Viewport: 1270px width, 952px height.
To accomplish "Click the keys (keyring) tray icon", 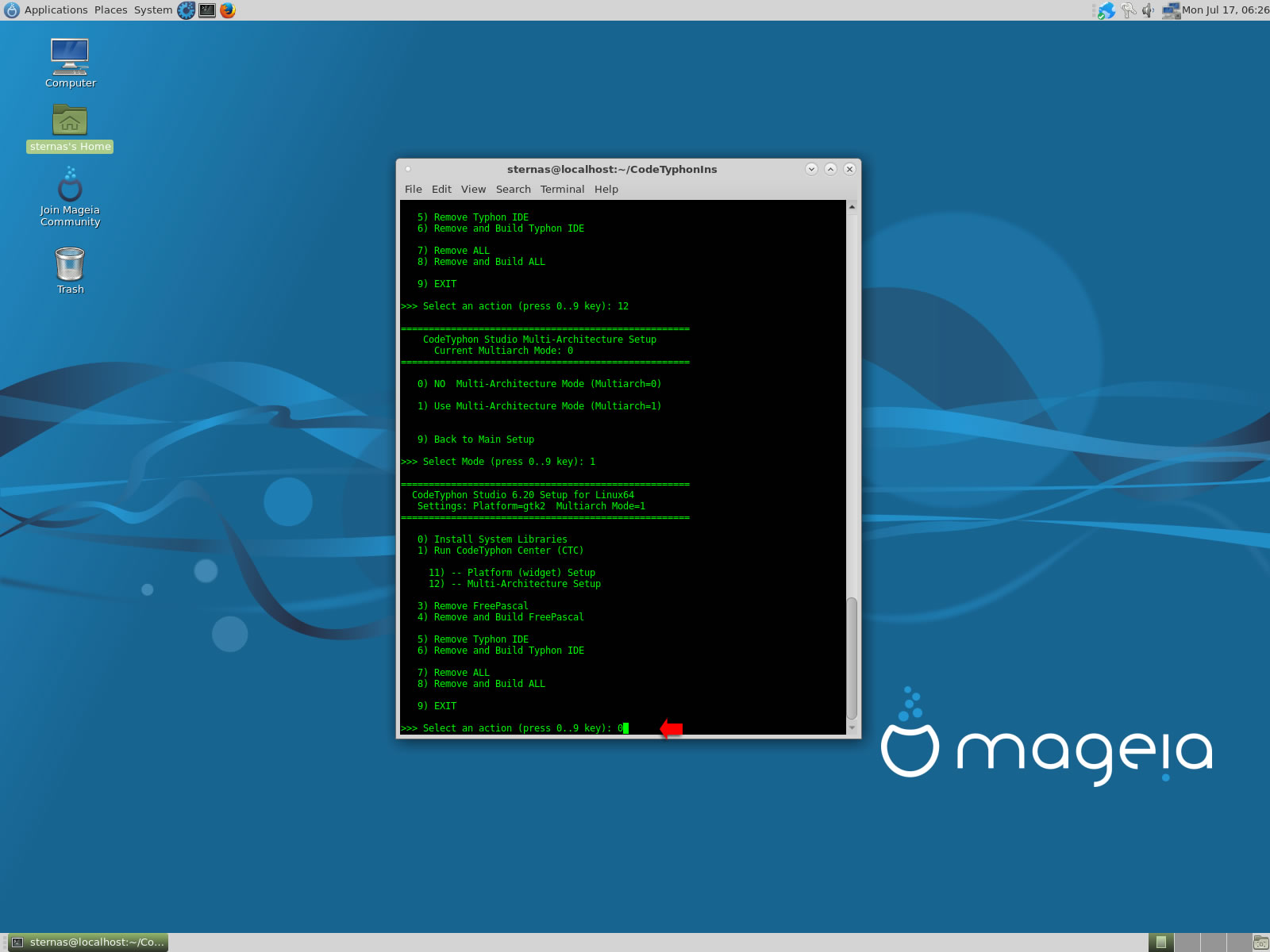I will [1128, 10].
